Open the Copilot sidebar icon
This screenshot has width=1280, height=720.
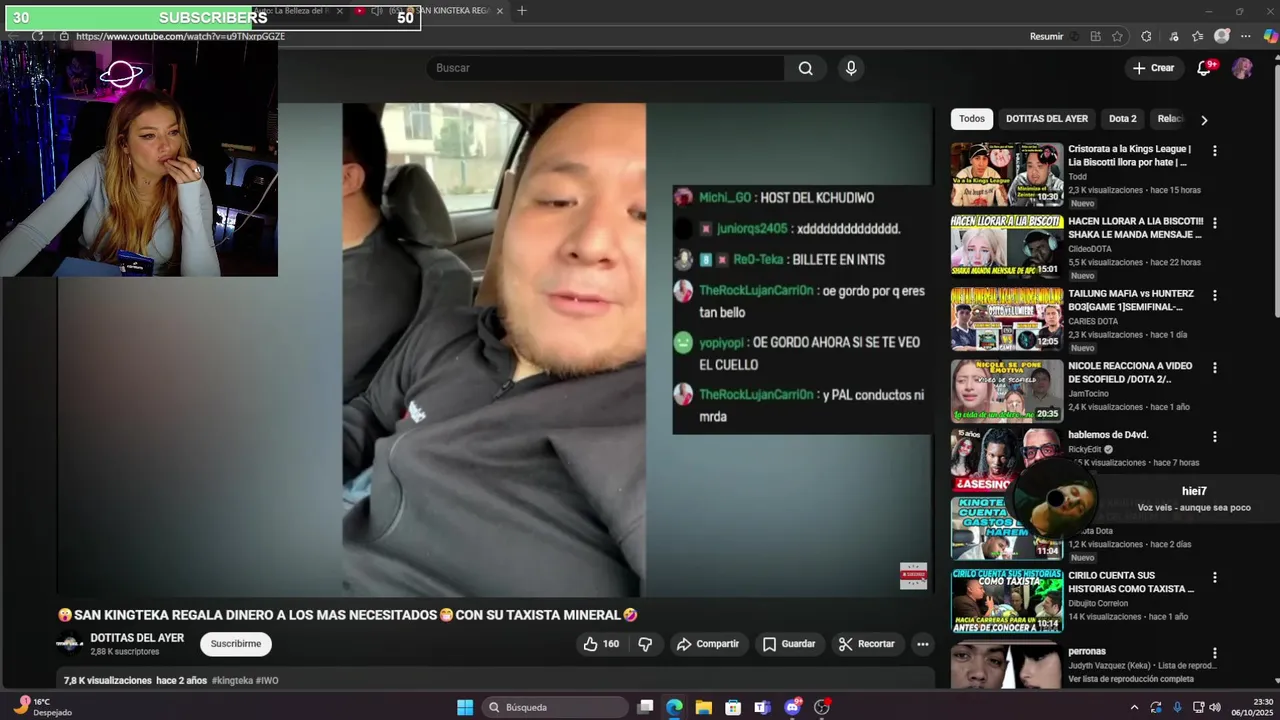[1270, 36]
